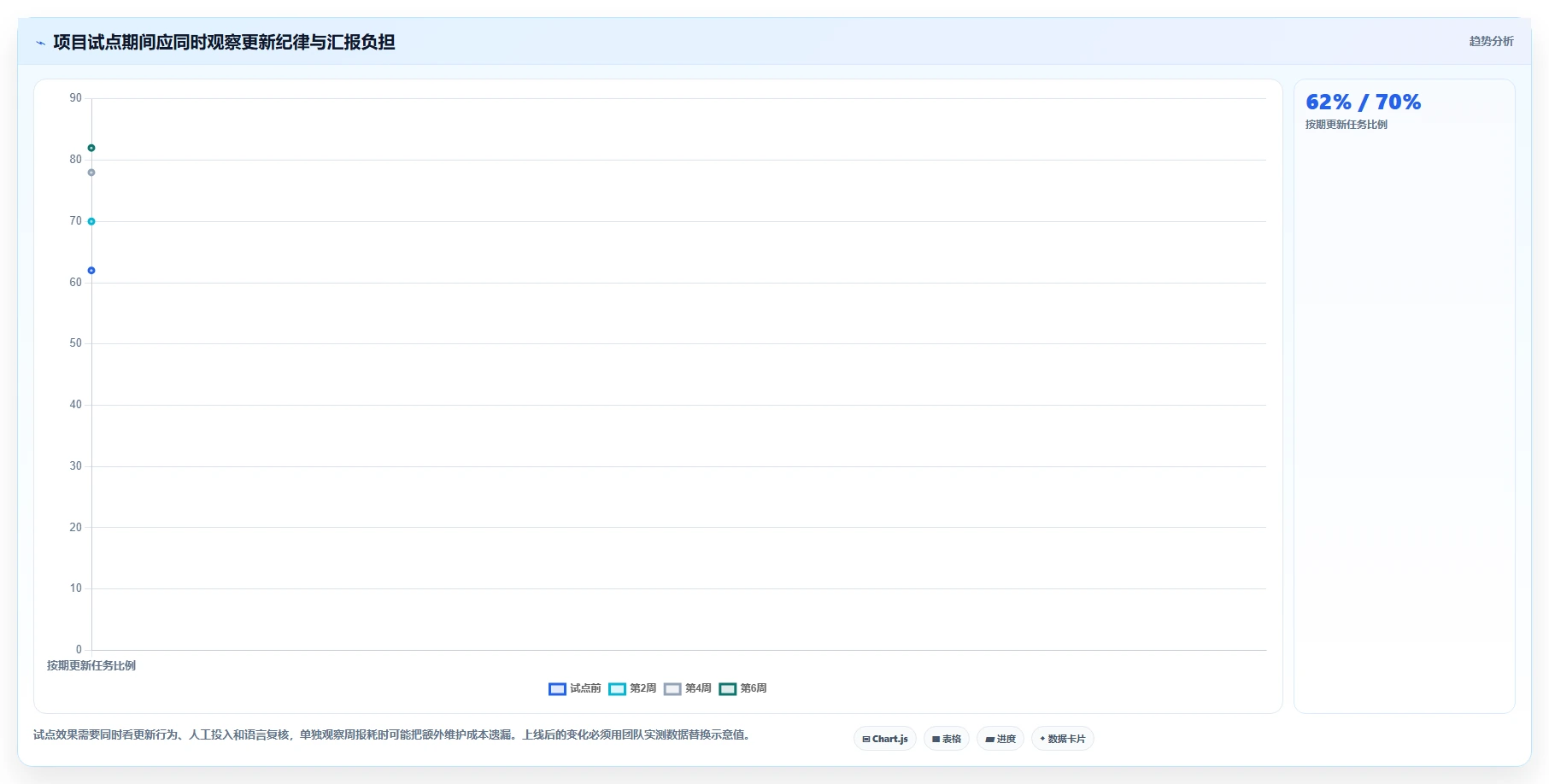Click the blue data point near 62
Screen dimensions: 1549x784
click(91, 271)
